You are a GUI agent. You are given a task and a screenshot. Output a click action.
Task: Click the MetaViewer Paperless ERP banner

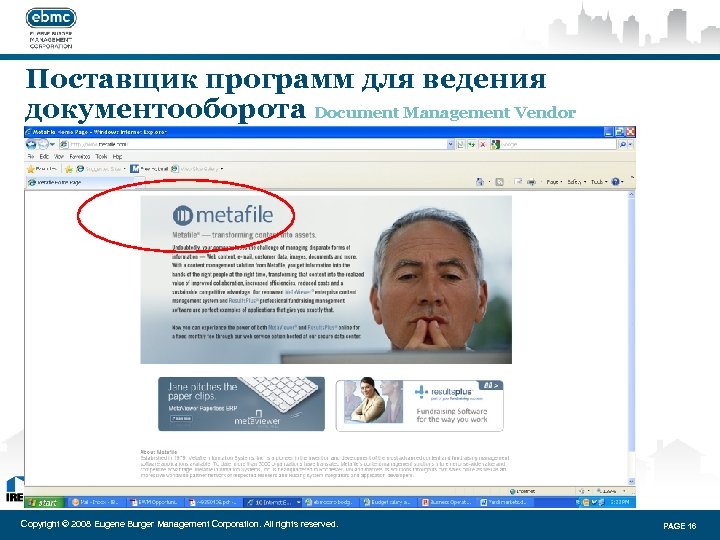click(242, 404)
